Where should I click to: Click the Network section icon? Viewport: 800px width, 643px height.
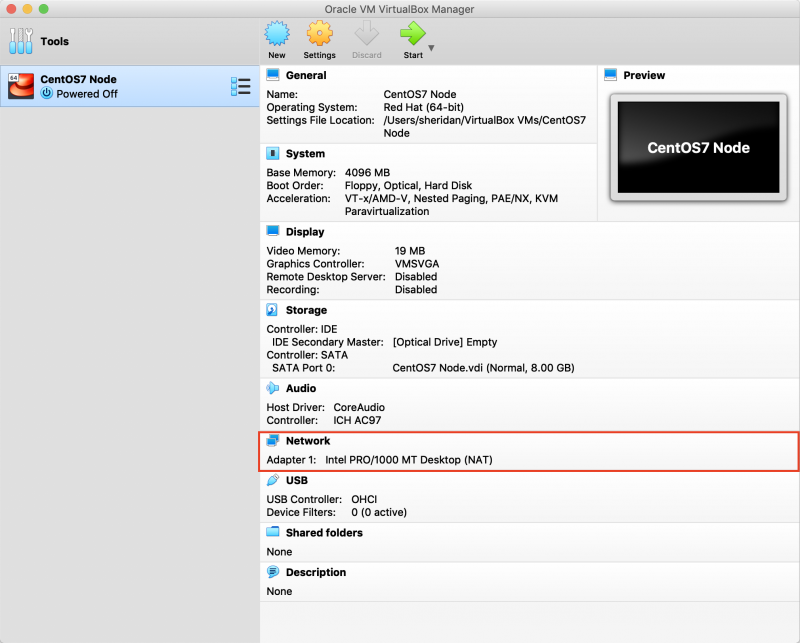point(273,440)
